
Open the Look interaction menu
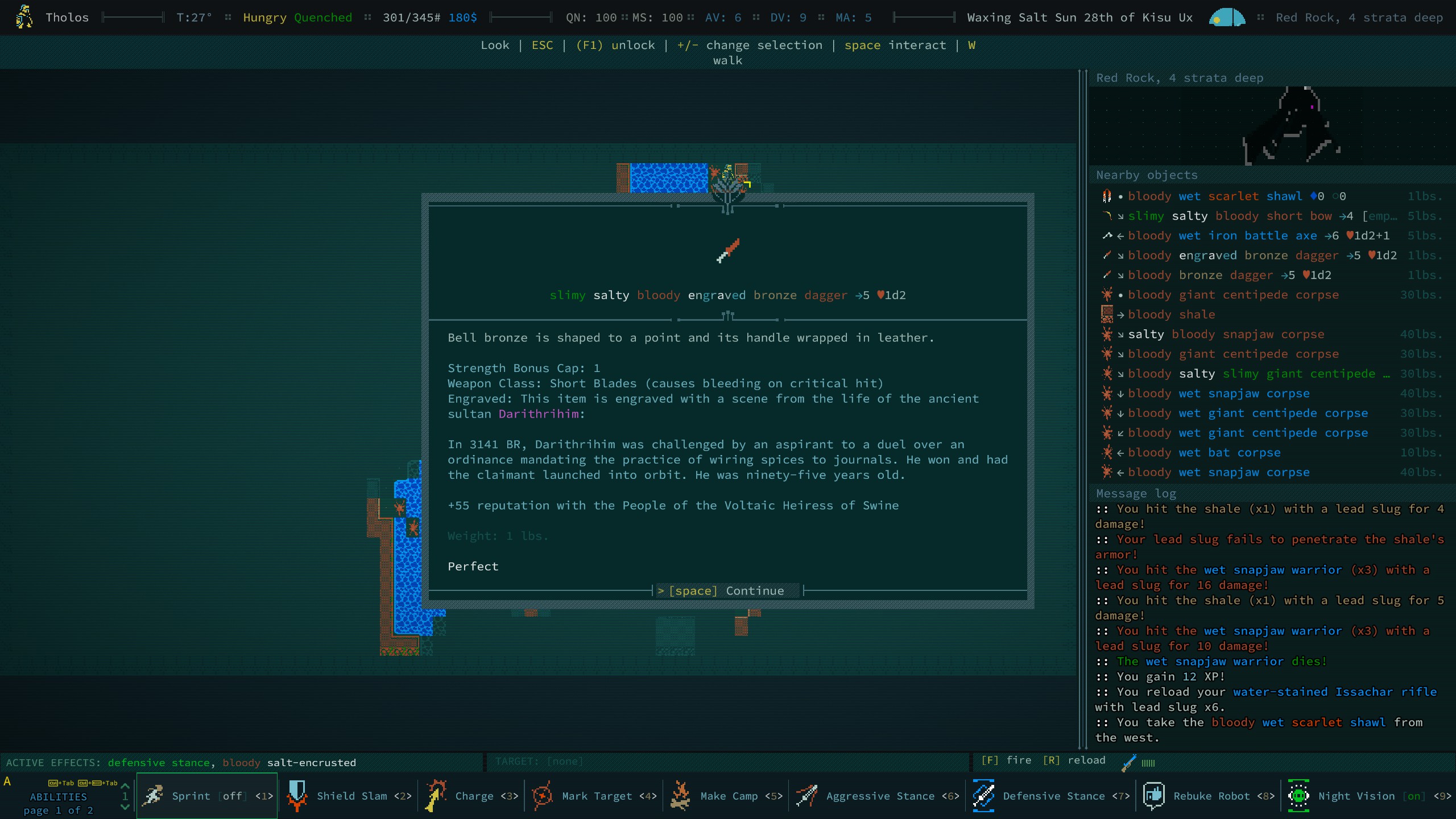493,45
